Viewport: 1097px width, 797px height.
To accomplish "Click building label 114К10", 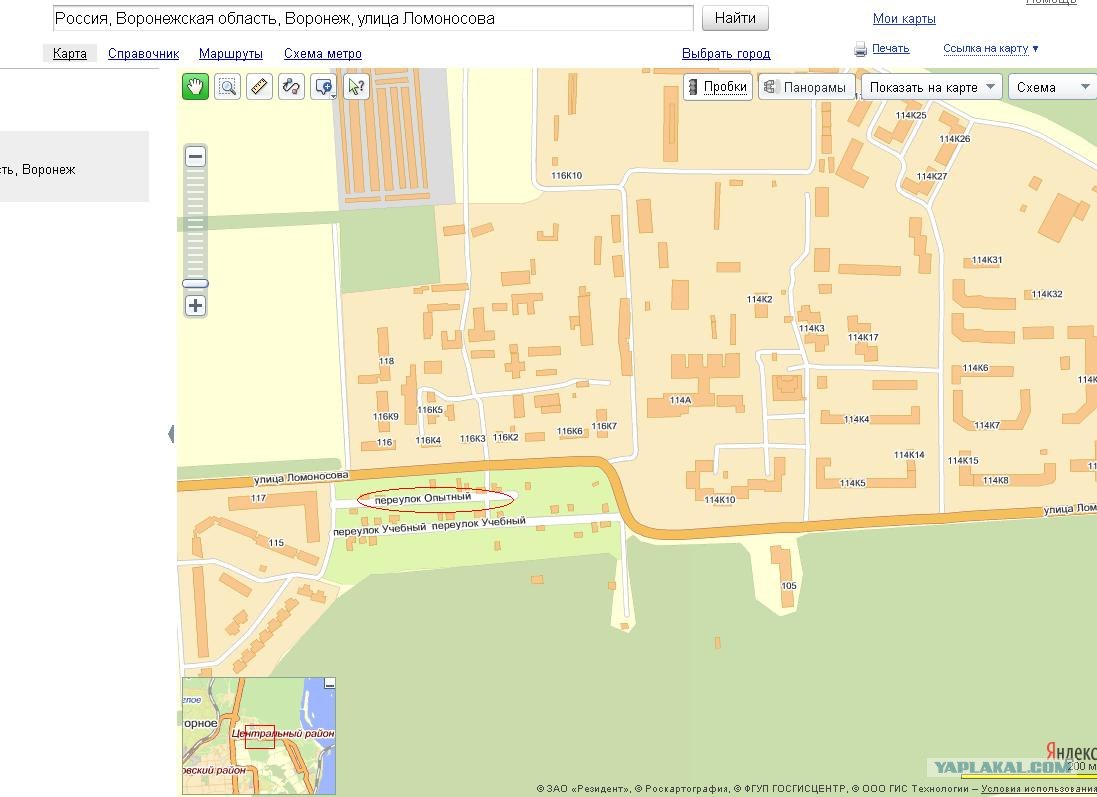I will pyautogui.click(x=720, y=500).
